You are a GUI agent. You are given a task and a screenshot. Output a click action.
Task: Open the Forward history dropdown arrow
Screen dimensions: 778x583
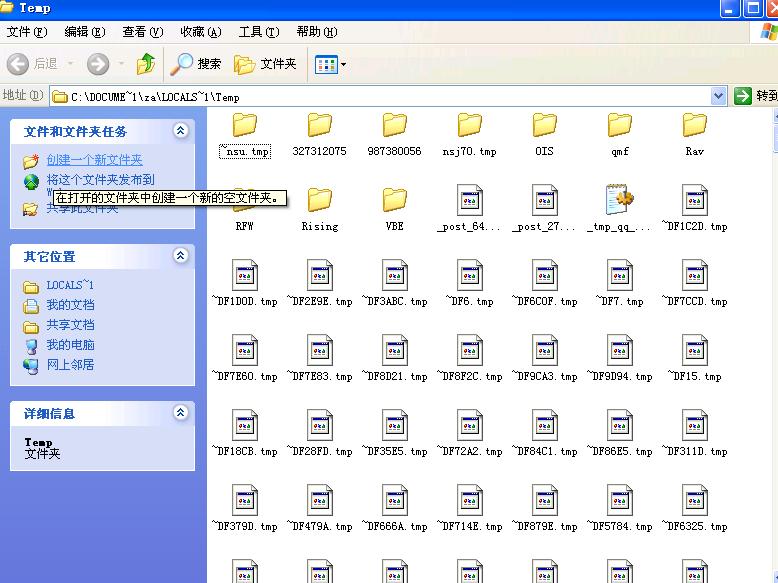pos(121,64)
